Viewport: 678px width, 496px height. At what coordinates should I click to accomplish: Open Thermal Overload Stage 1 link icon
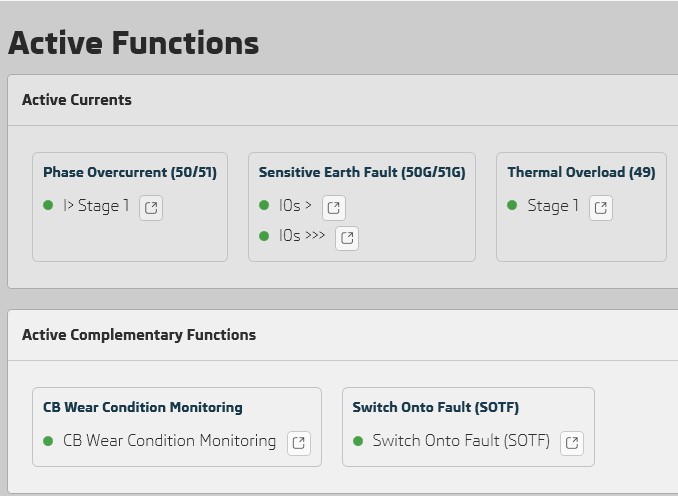(x=601, y=208)
